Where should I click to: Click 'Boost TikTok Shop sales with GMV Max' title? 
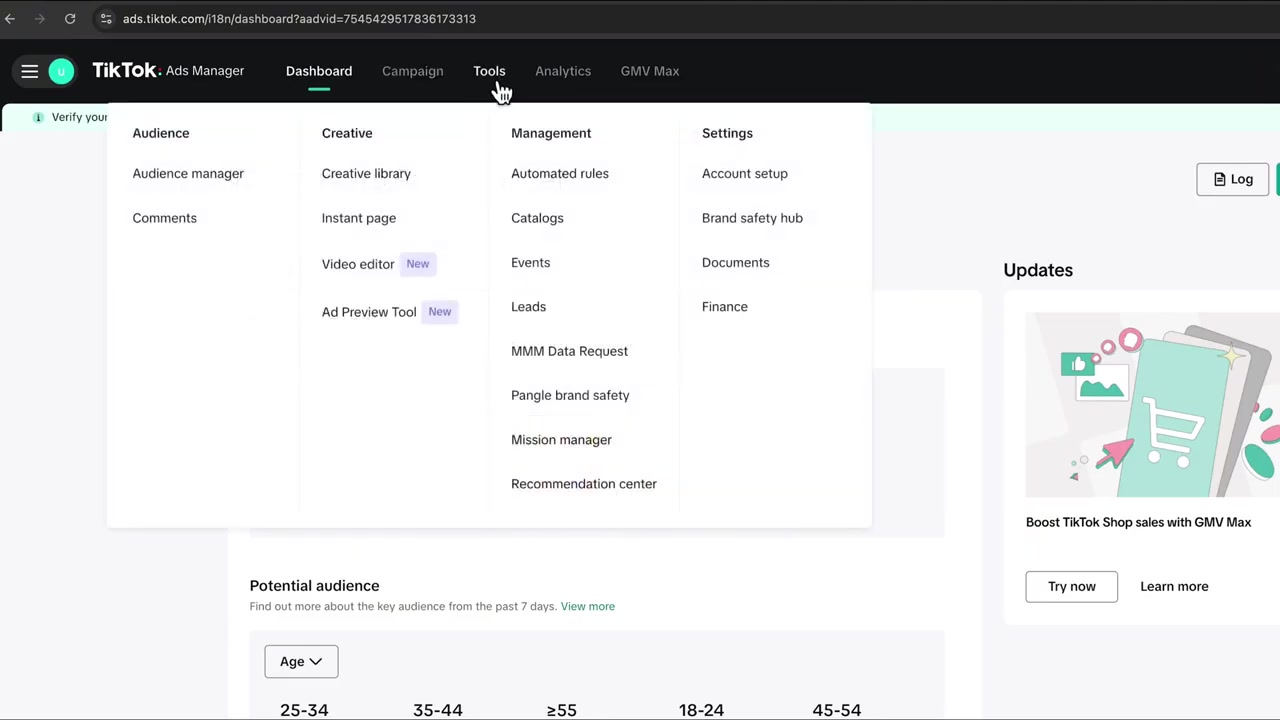[1138, 522]
